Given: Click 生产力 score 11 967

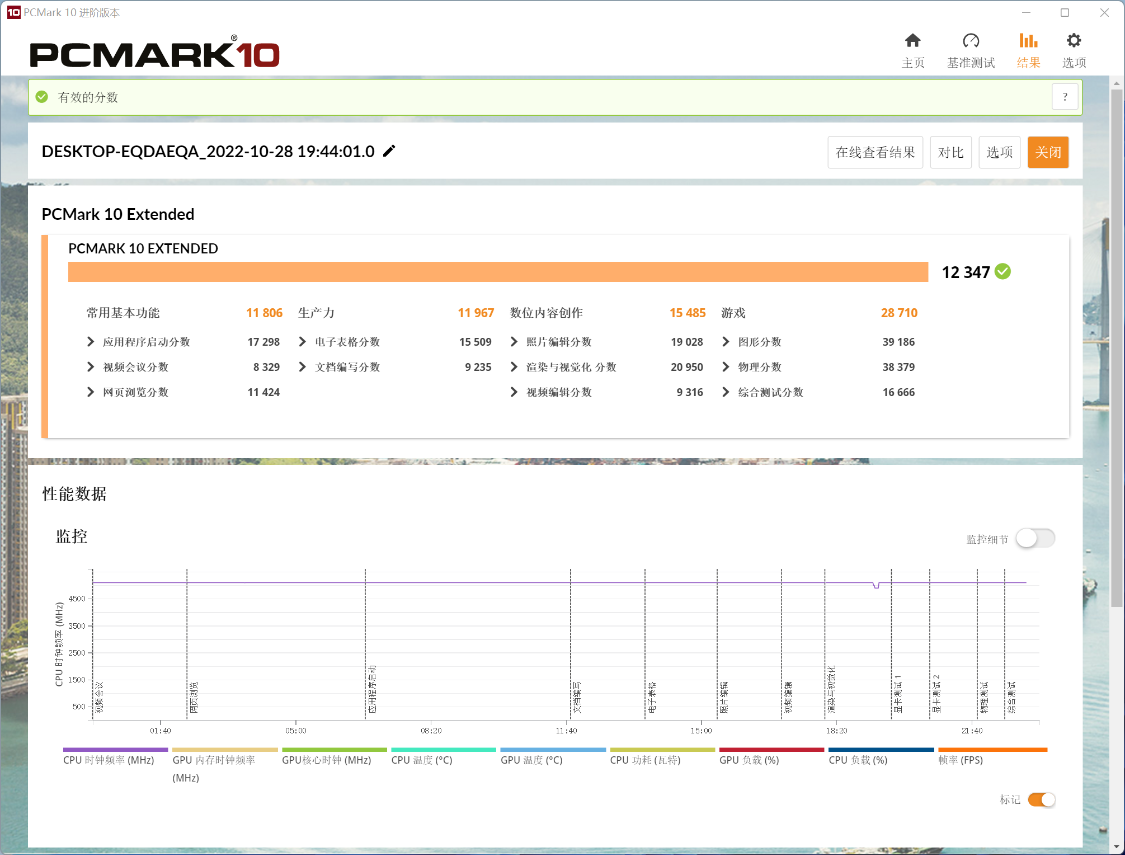Looking at the screenshot, I should [x=476, y=313].
